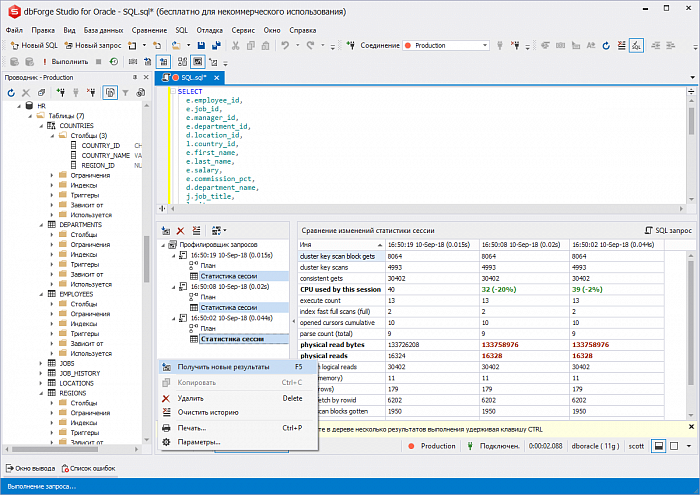This screenshot has width=700, height=495.
Task: Click the stop execution square icon
Action: pos(99,62)
